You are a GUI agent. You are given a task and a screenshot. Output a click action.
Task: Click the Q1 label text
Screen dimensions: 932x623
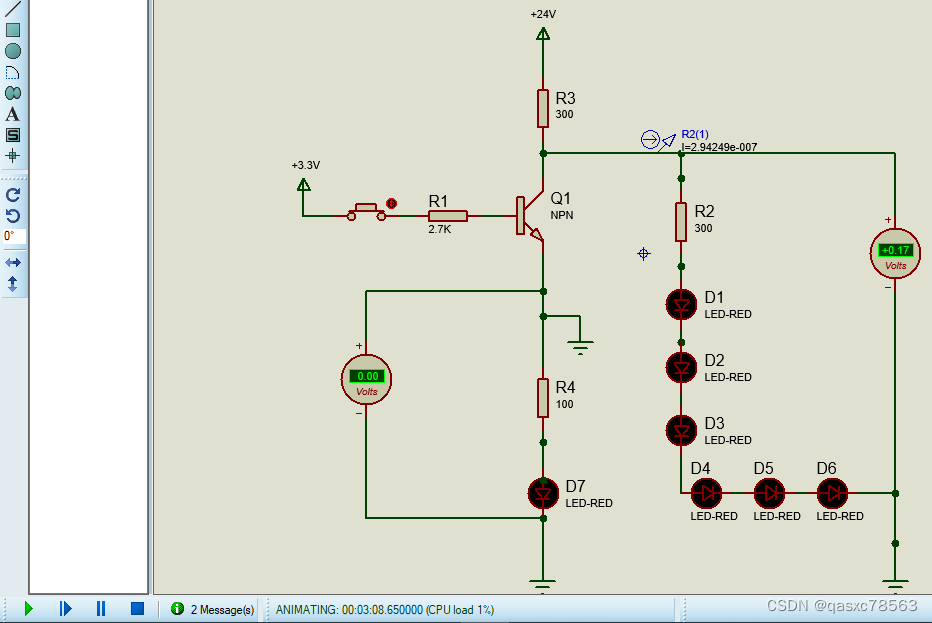coord(561,198)
